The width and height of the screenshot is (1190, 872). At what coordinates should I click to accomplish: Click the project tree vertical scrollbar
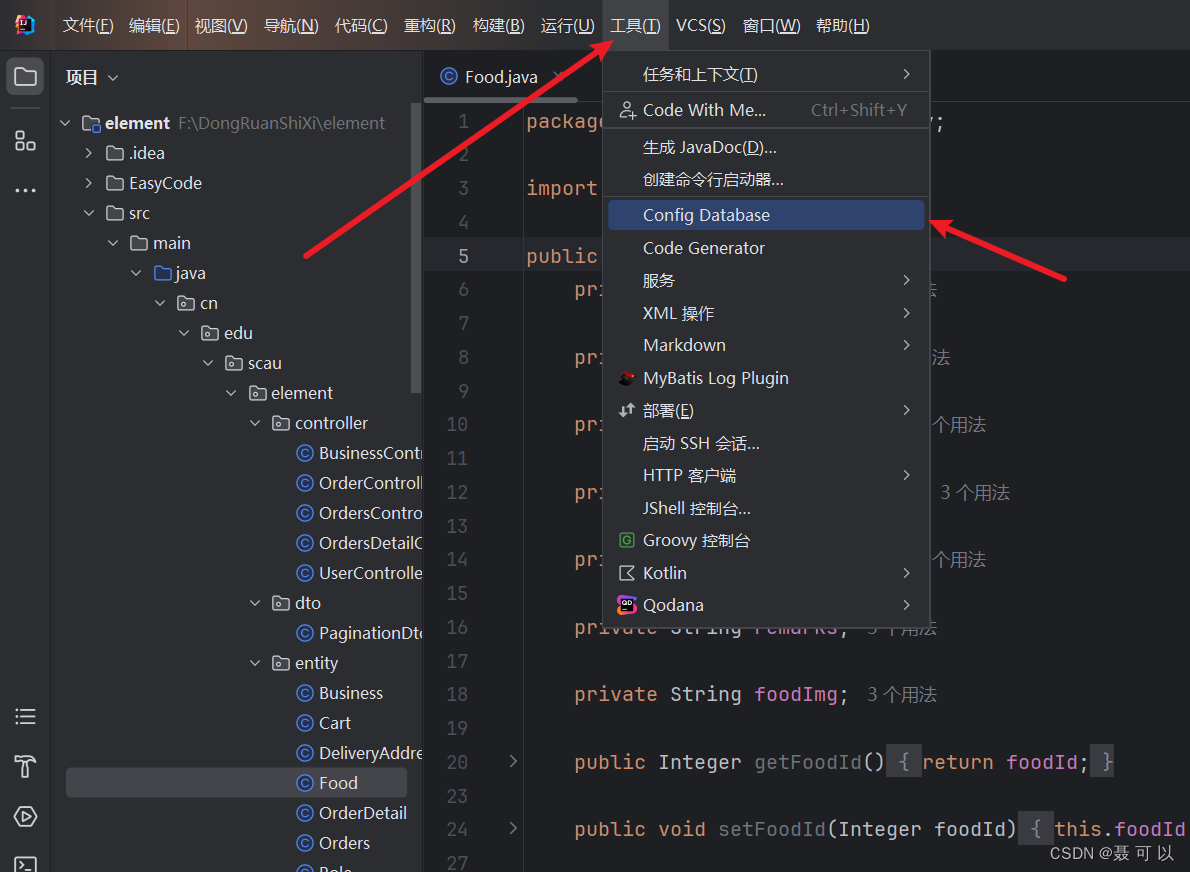pyautogui.click(x=415, y=248)
